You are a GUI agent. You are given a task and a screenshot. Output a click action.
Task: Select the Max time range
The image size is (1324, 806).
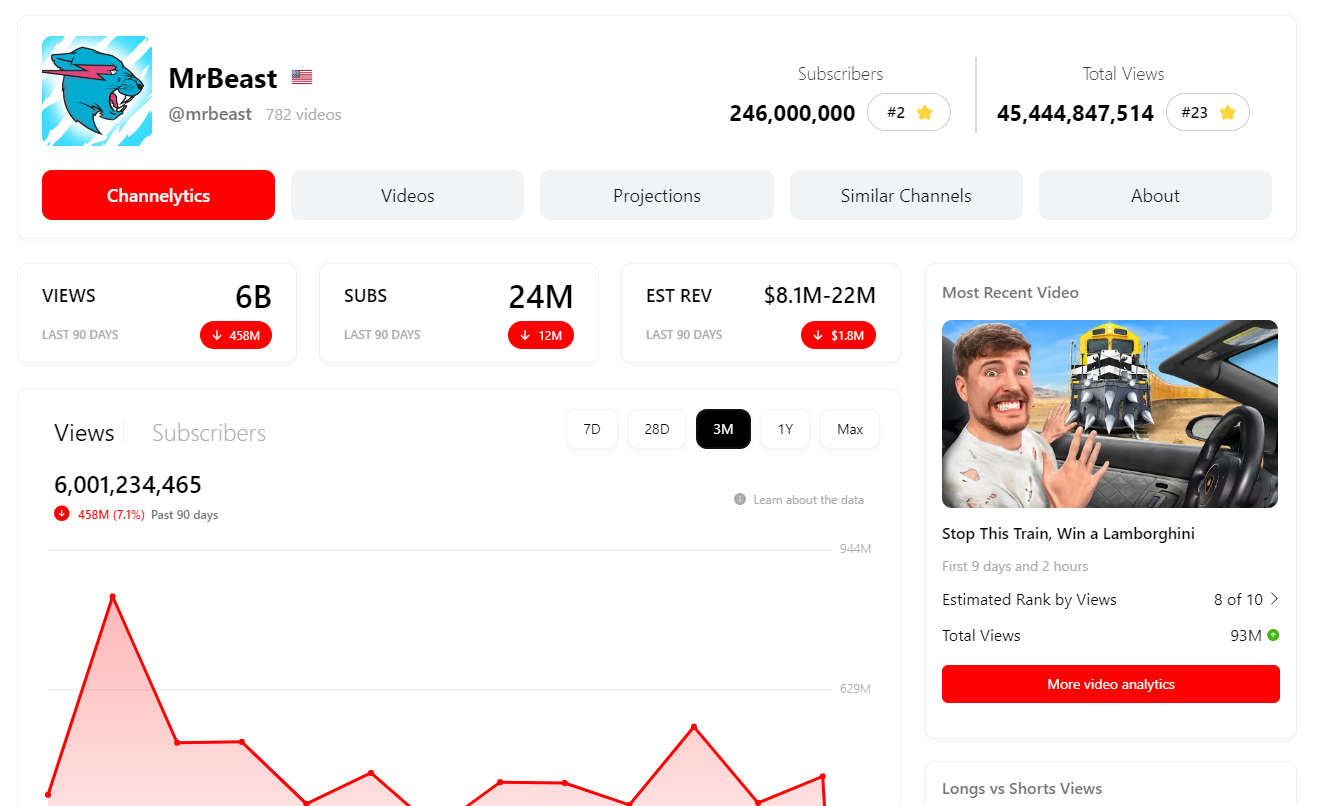[x=849, y=428]
